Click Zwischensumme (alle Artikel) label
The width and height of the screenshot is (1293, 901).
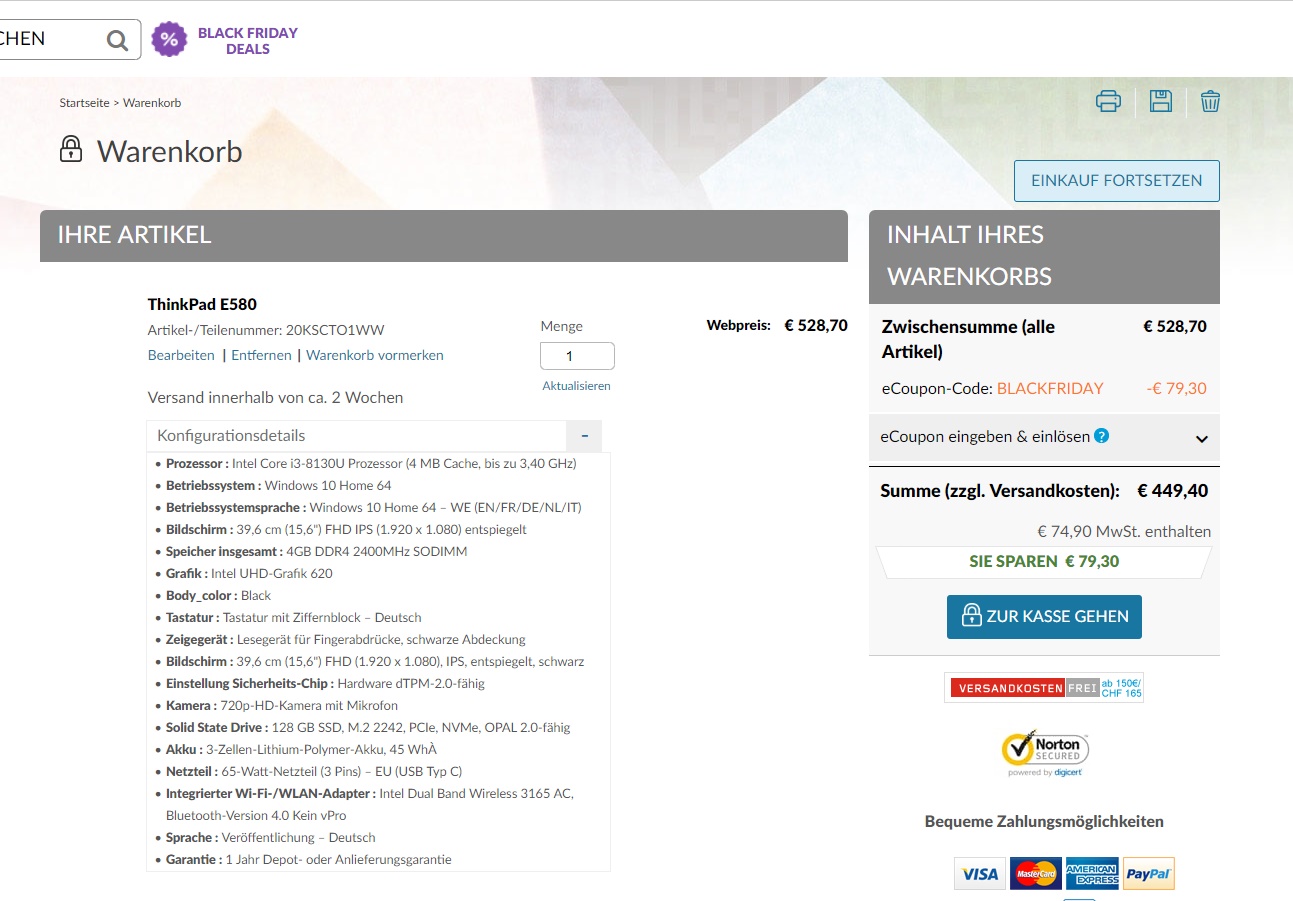pos(968,339)
